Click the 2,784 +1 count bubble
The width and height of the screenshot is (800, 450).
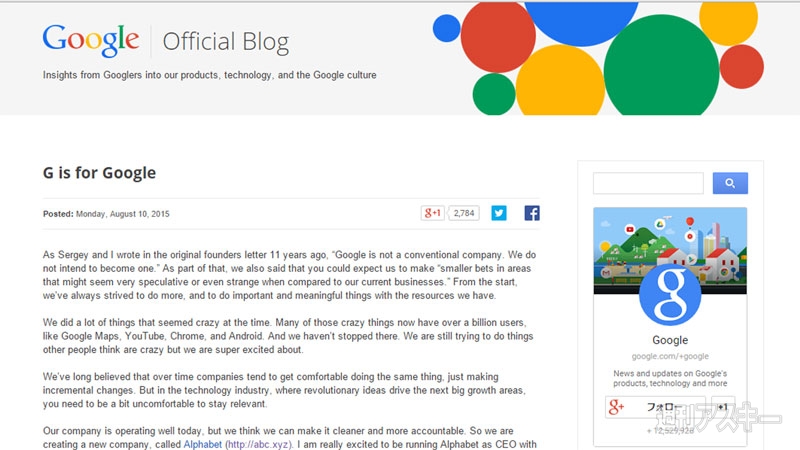(x=464, y=213)
